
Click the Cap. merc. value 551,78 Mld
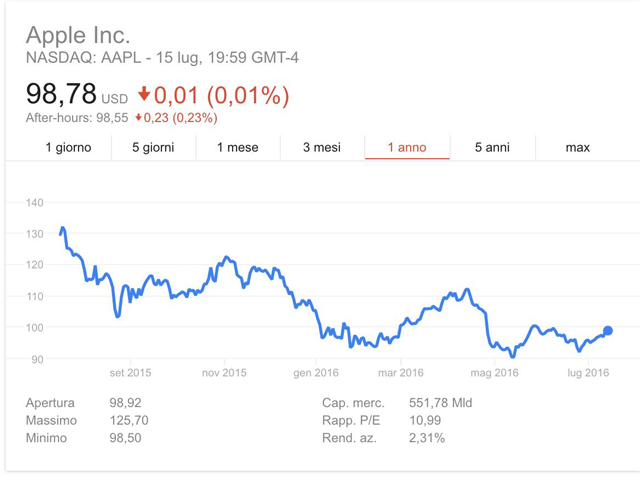440,403
